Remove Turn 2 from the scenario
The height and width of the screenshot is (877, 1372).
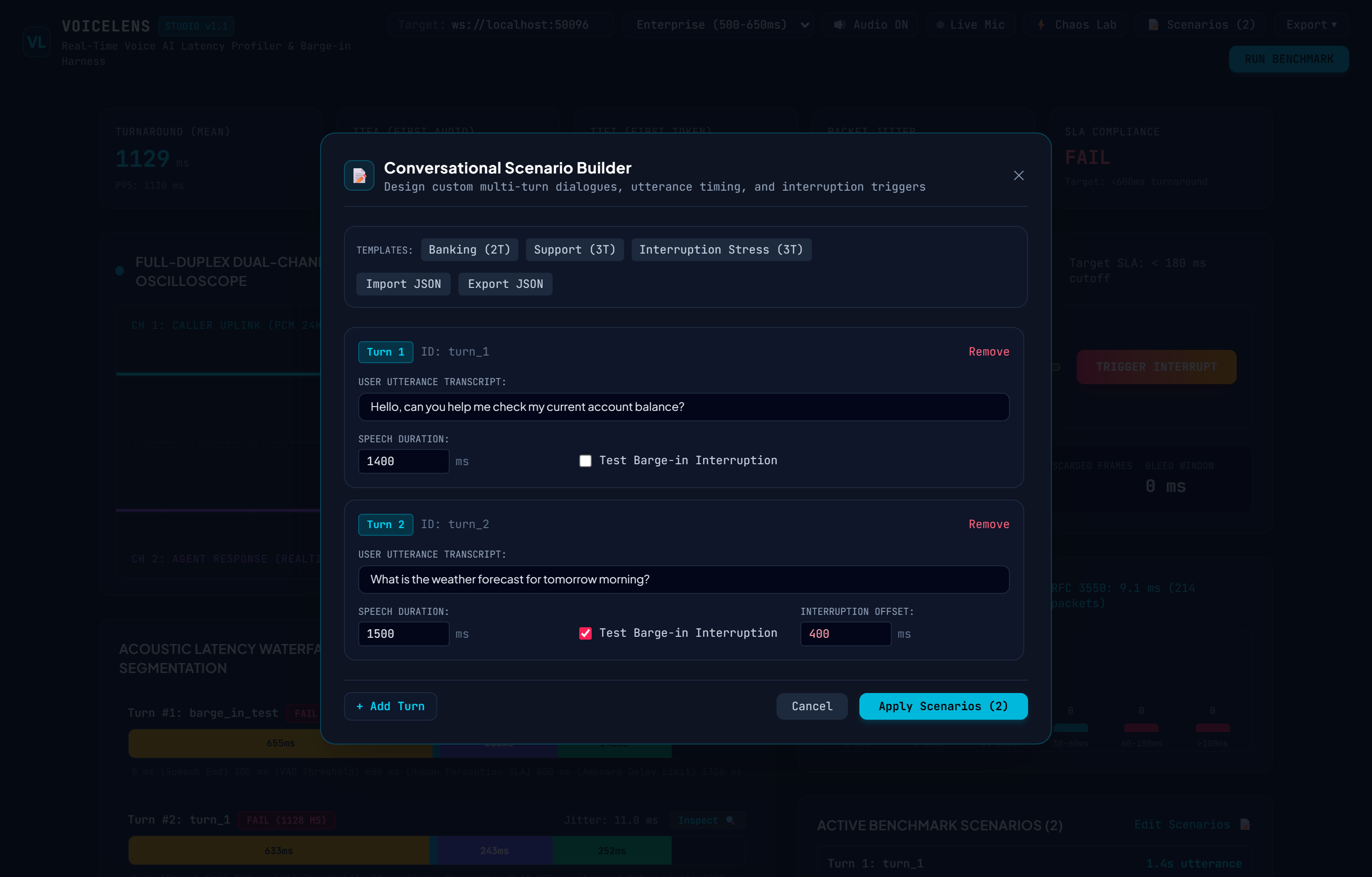click(989, 525)
